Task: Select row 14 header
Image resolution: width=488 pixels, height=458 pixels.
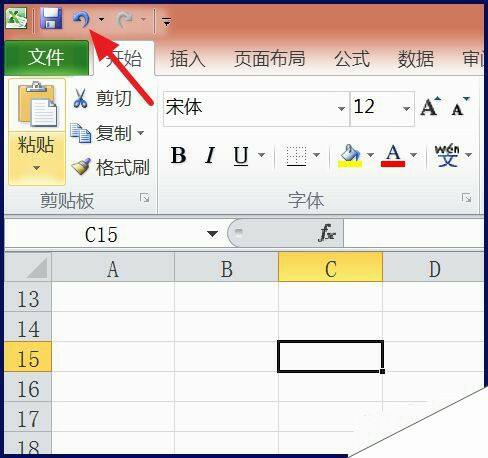Action: [28, 327]
